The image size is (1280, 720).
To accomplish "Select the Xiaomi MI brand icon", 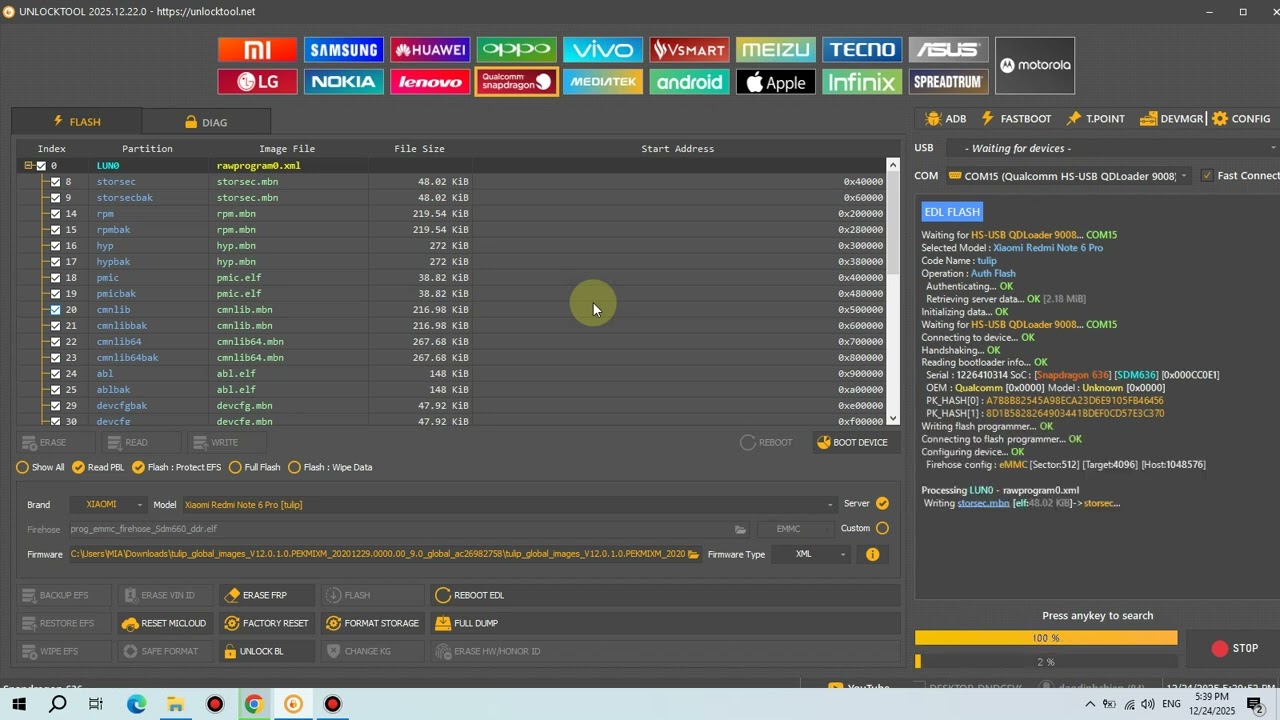I will (x=258, y=50).
